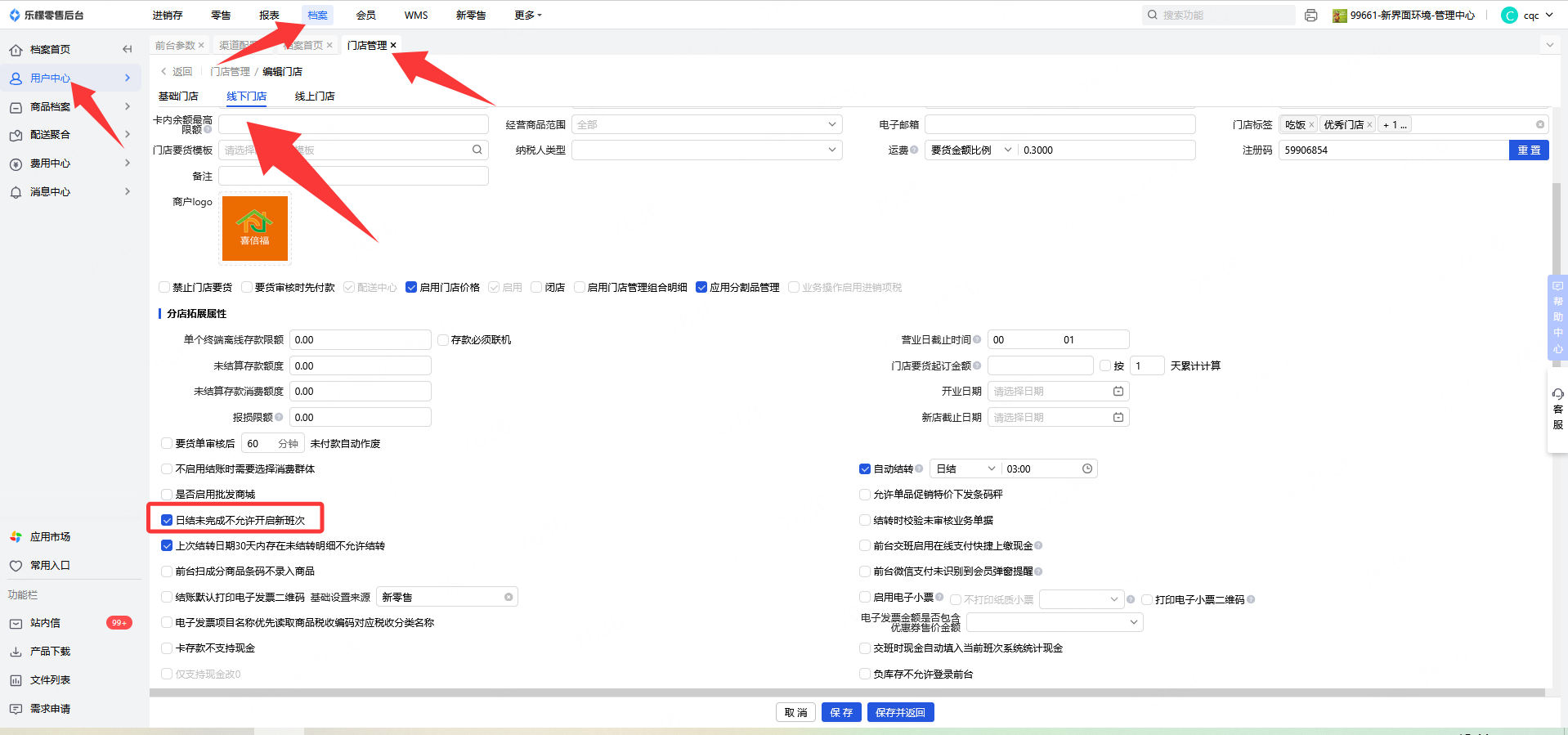The image size is (1568, 735).
Task: Click the 搜索功能 search box
Action: click(x=1218, y=15)
